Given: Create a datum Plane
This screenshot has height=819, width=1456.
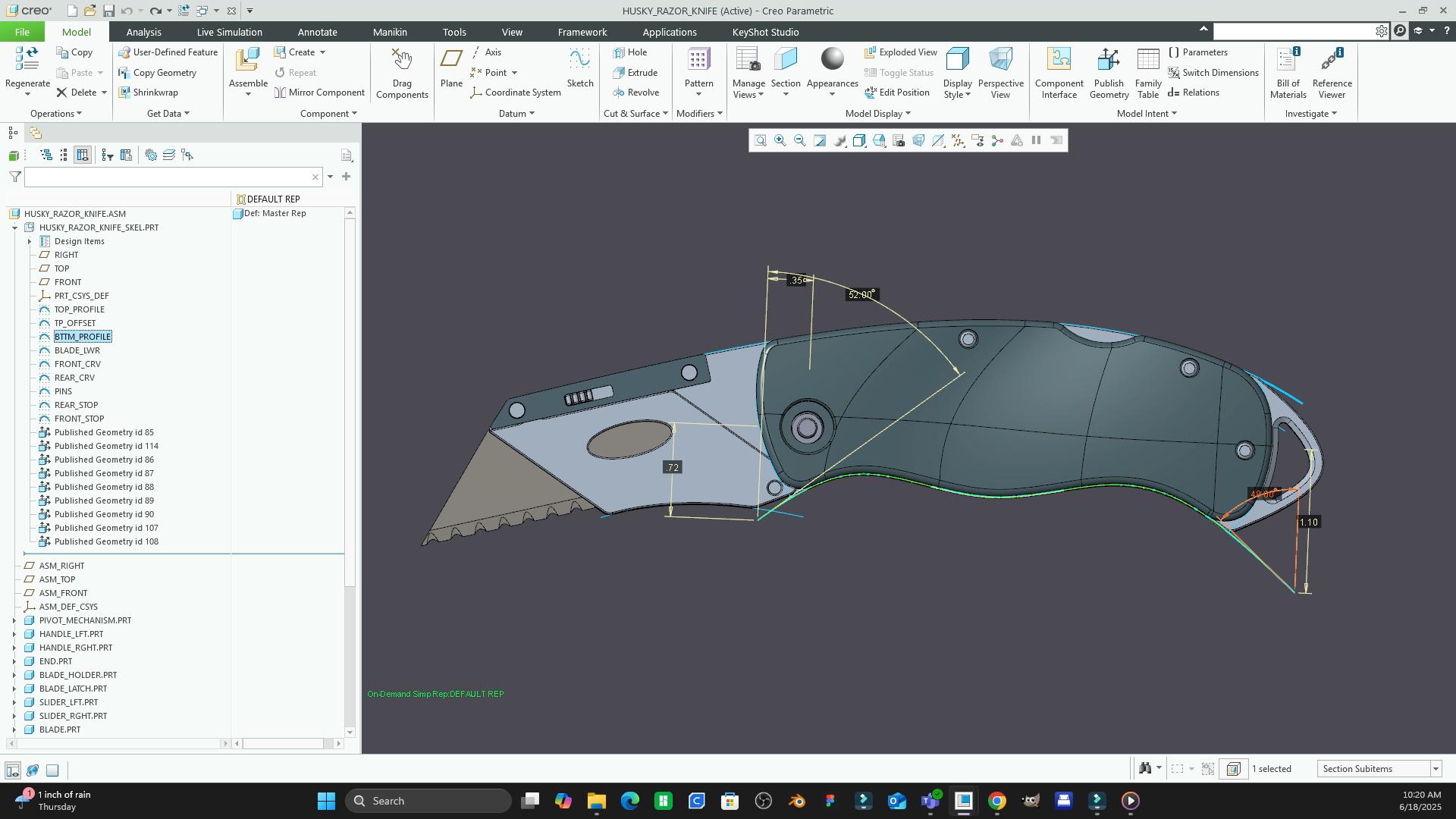Looking at the screenshot, I should (x=451, y=68).
